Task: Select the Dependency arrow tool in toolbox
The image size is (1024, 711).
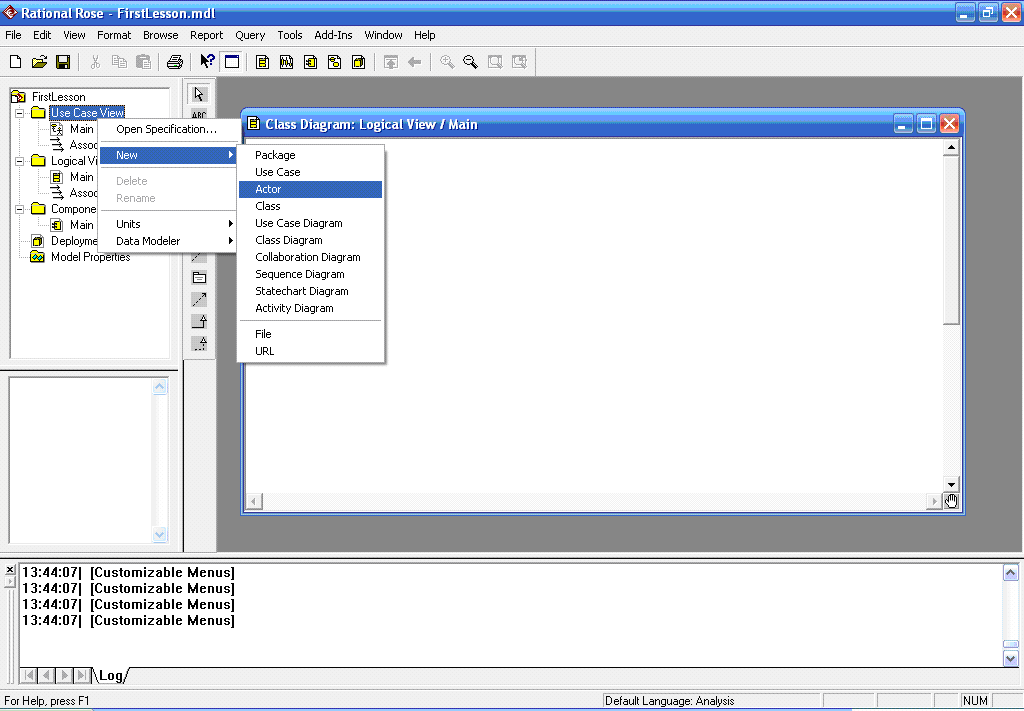Action: point(199,300)
